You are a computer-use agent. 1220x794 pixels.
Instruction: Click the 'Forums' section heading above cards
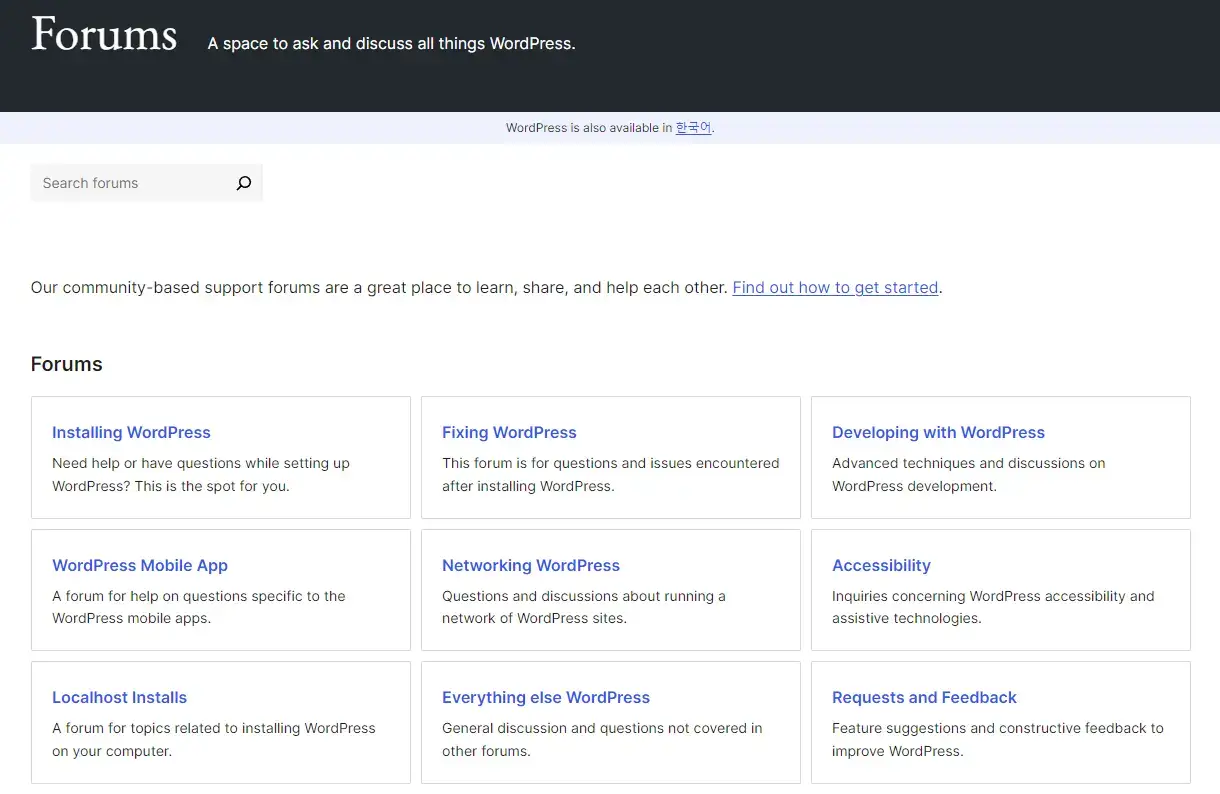tap(67, 365)
